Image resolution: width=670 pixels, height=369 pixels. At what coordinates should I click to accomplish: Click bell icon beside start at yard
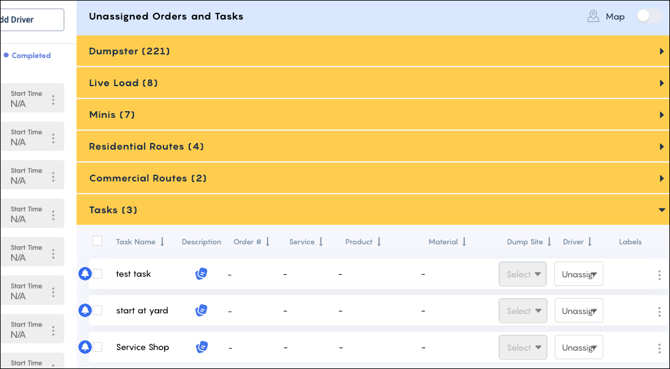(x=85, y=310)
